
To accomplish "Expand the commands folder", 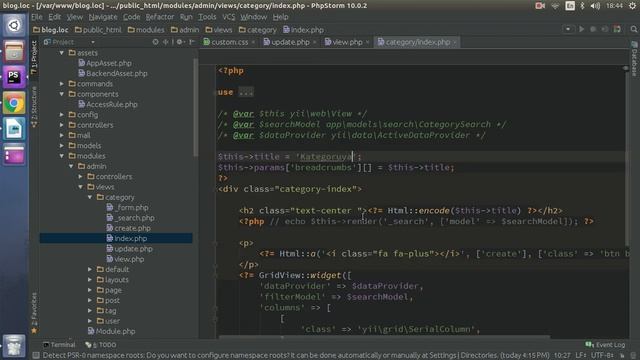I will coord(62,84).
